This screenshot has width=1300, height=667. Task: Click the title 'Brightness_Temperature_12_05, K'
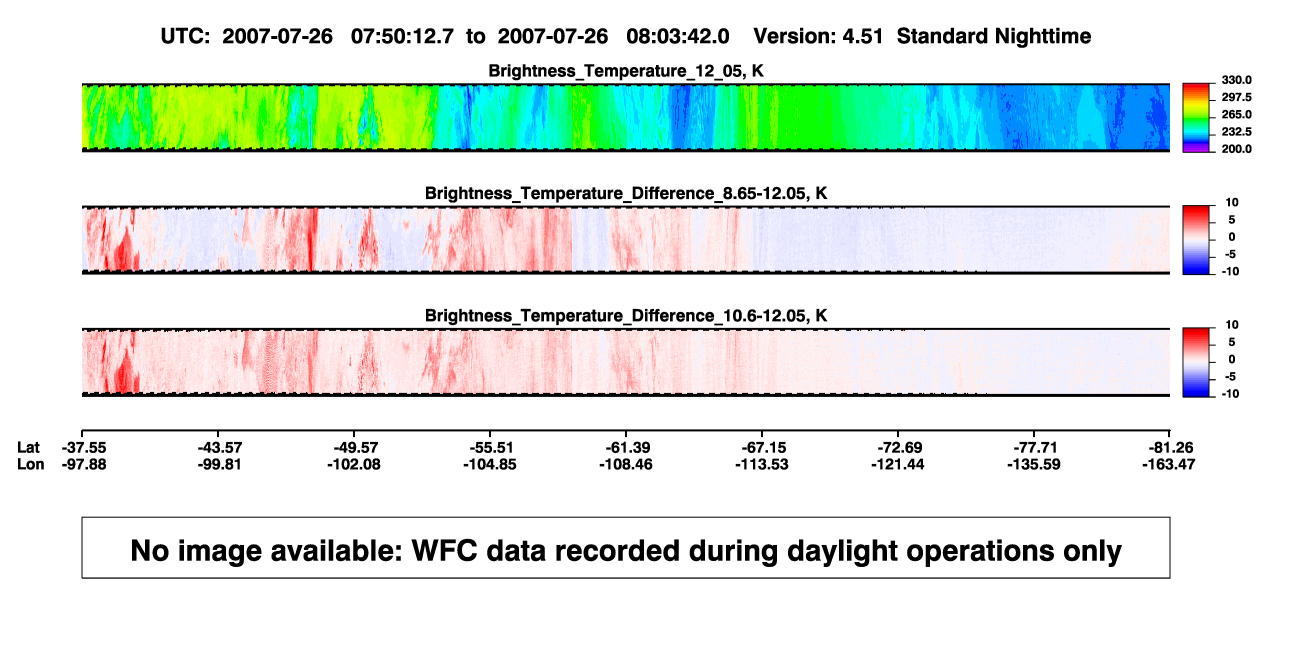point(626,71)
